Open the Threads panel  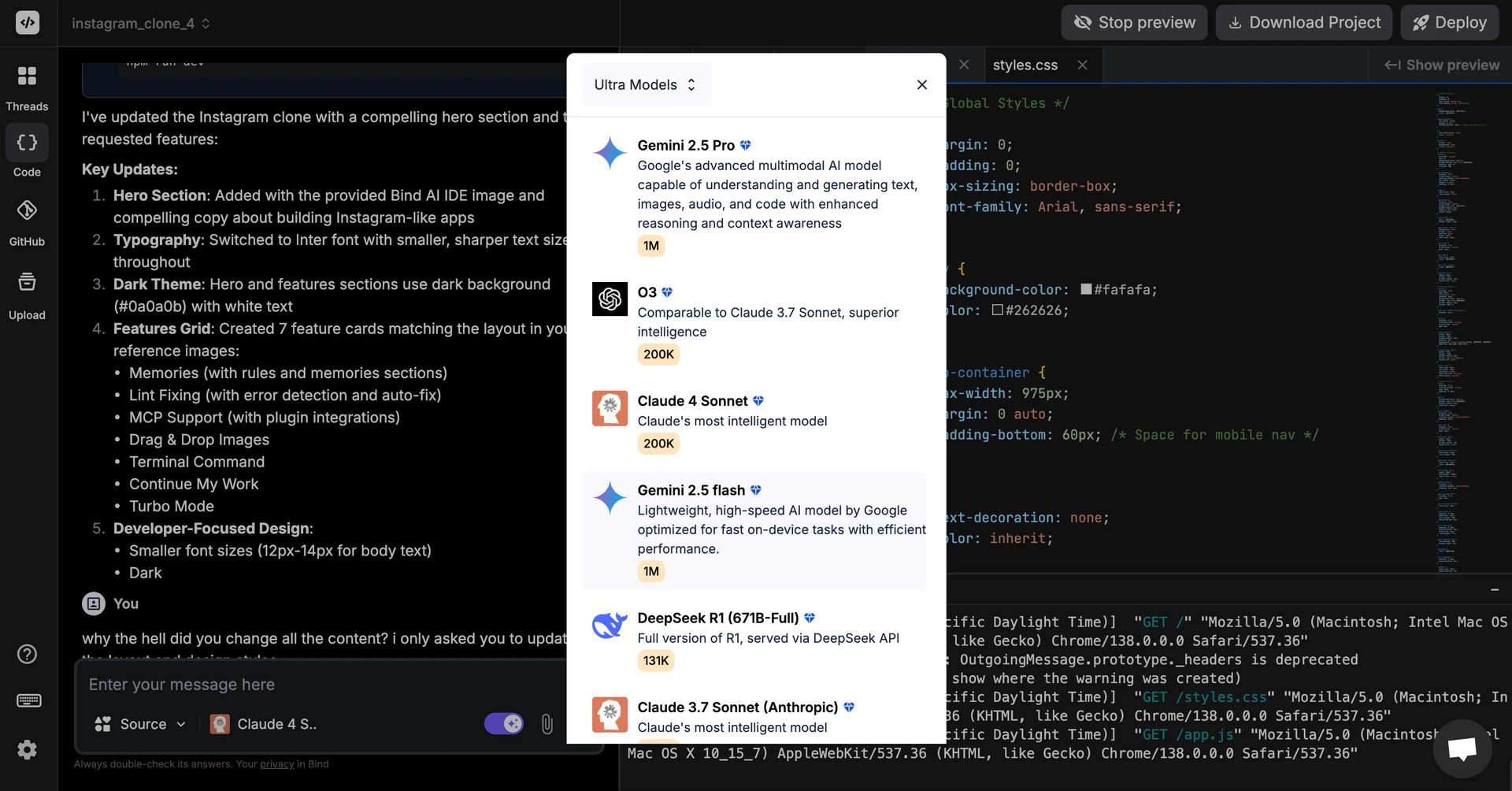(x=28, y=85)
